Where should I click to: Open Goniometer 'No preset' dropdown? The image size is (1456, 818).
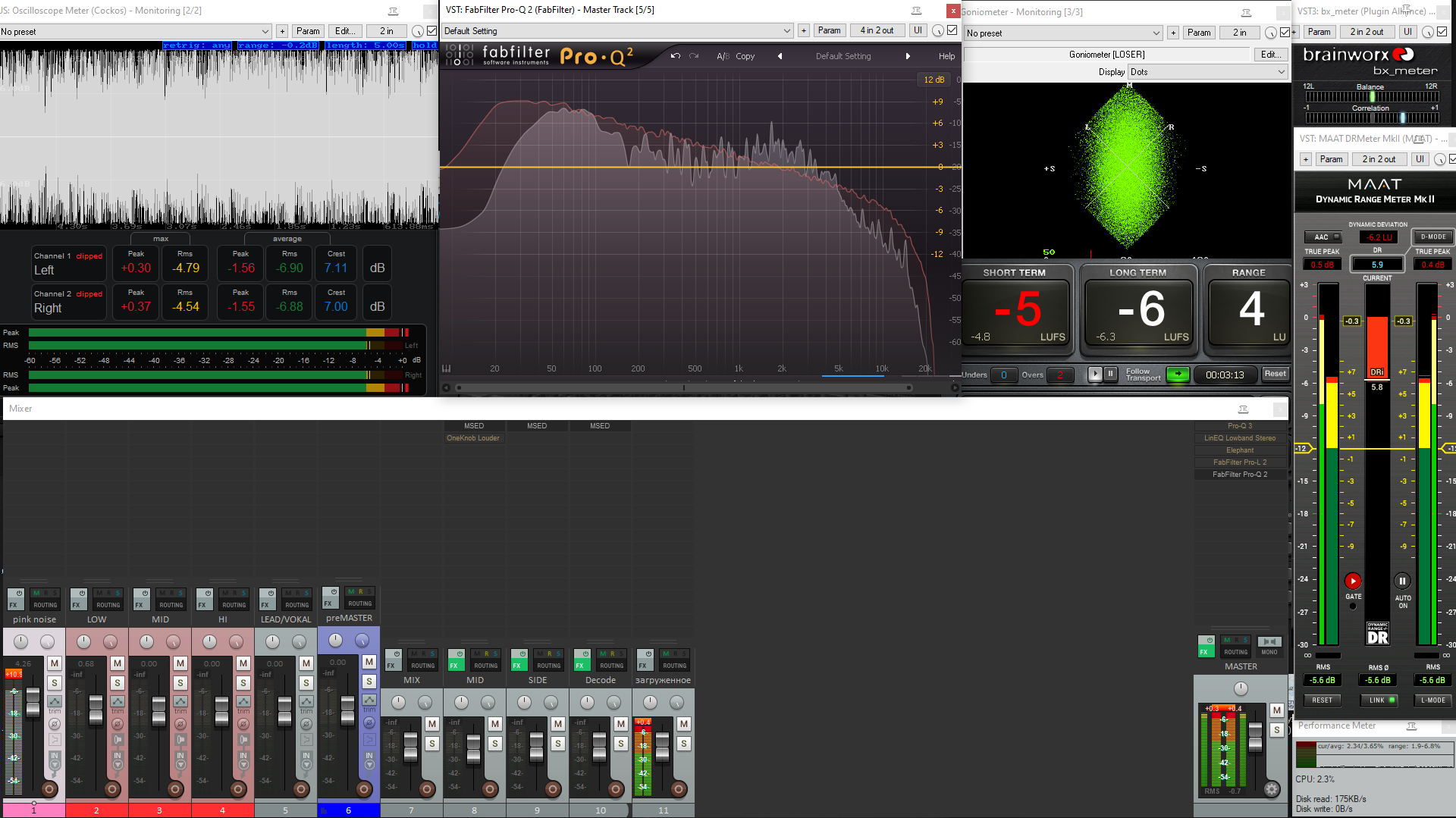(x=1063, y=33)
